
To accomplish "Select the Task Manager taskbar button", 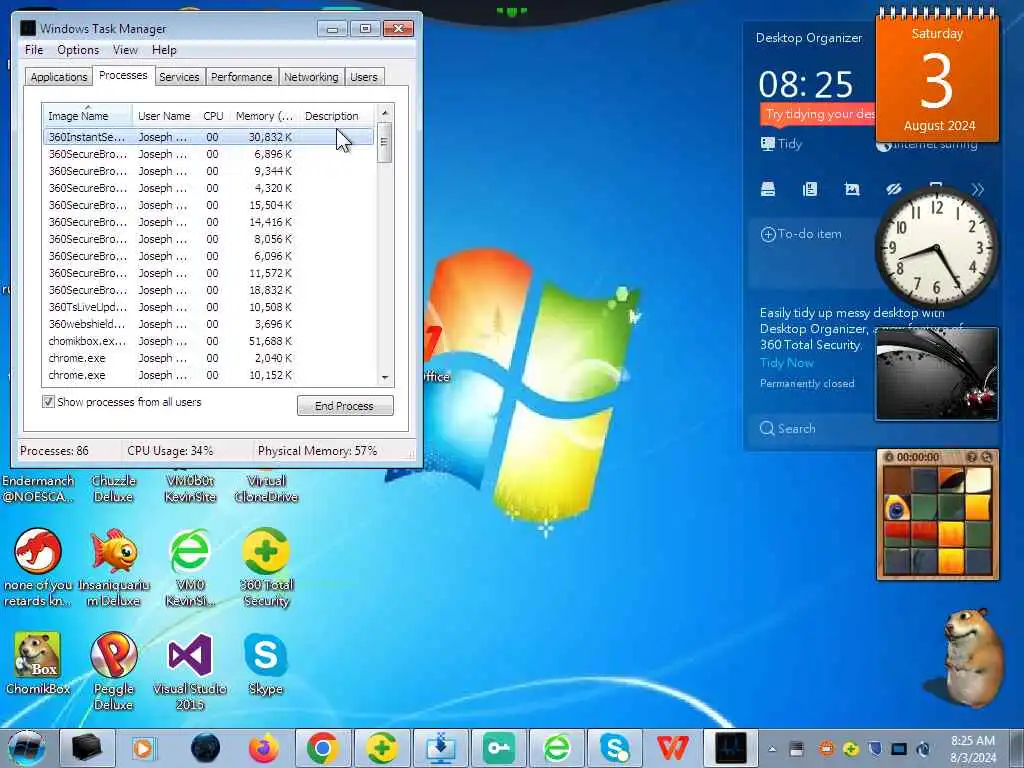I will pos(731,748).
